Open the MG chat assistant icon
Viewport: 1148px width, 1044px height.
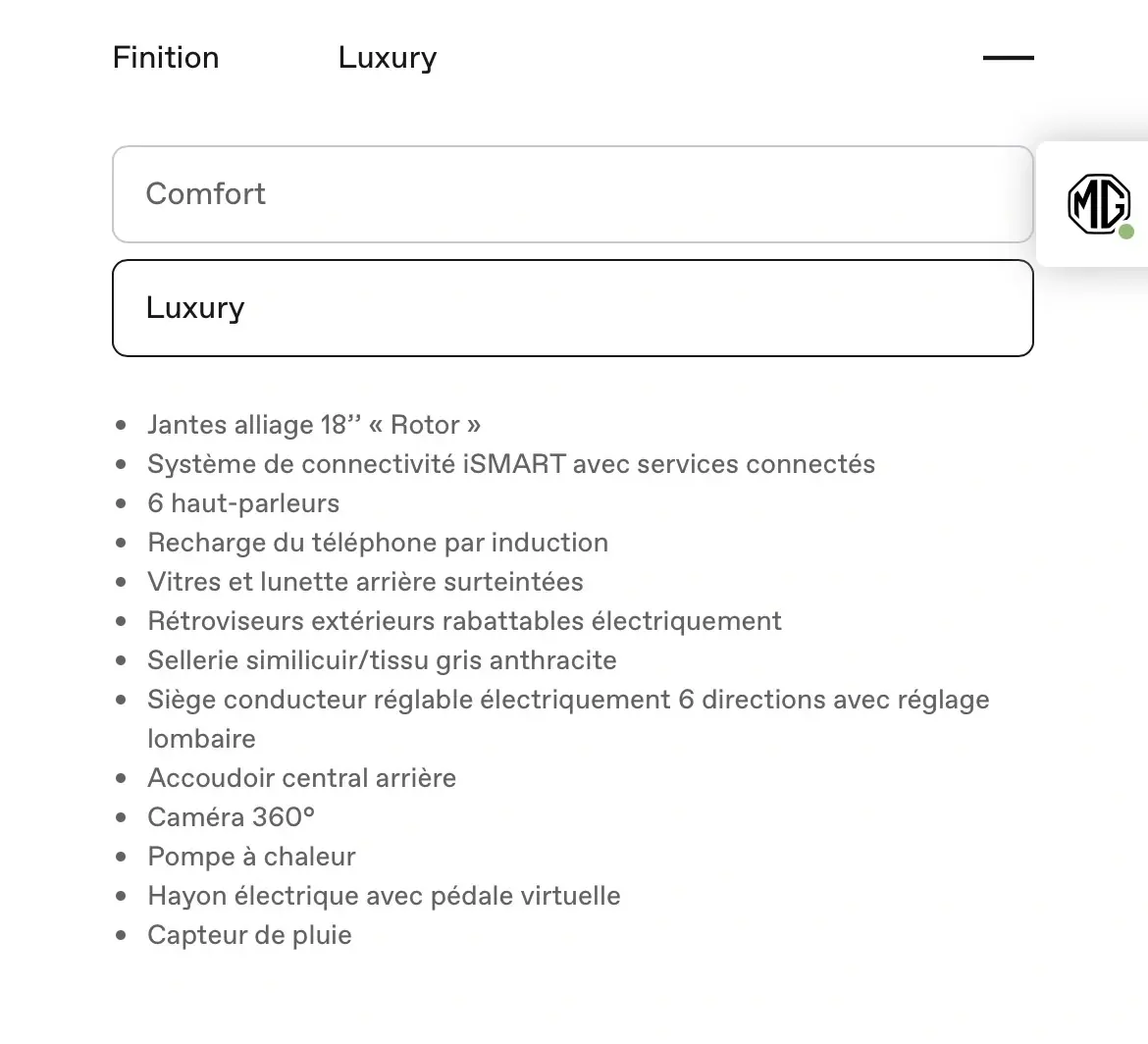click(1099, 205)
